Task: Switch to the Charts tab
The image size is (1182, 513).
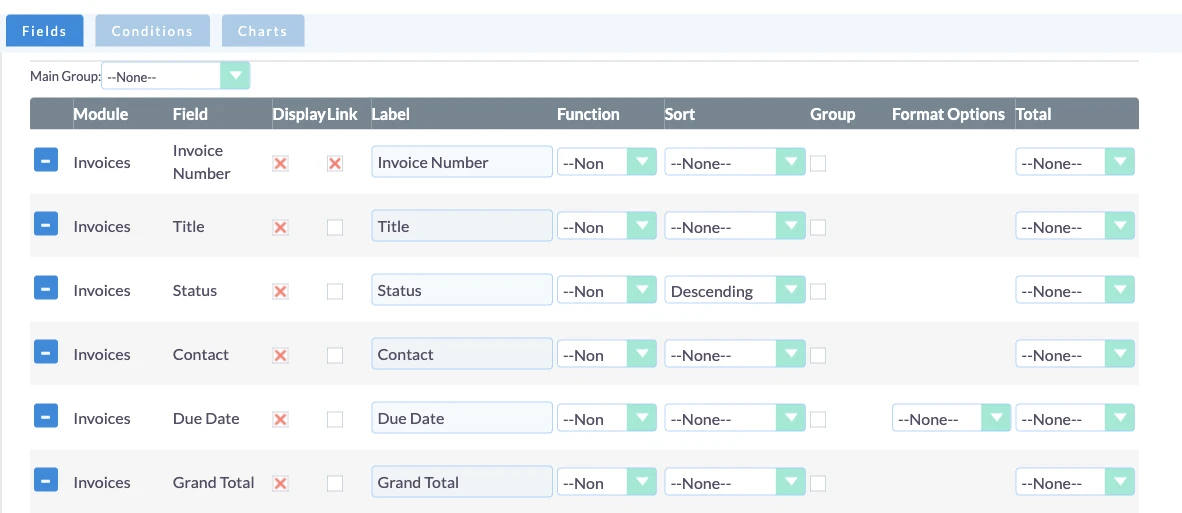Action: [x=263, y=31]
